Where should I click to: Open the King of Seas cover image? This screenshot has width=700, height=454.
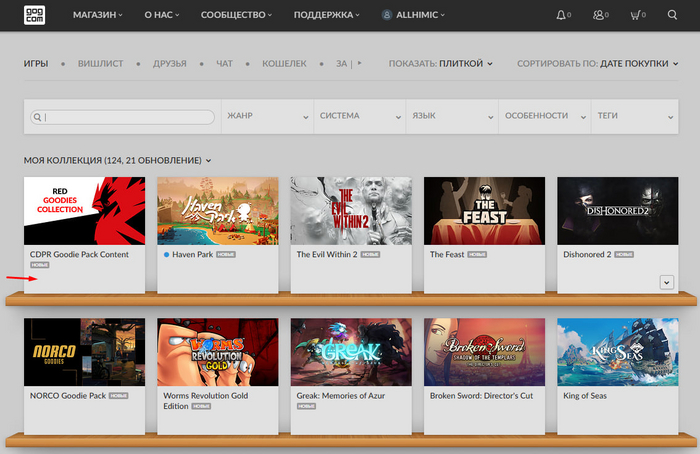(618, 352)
